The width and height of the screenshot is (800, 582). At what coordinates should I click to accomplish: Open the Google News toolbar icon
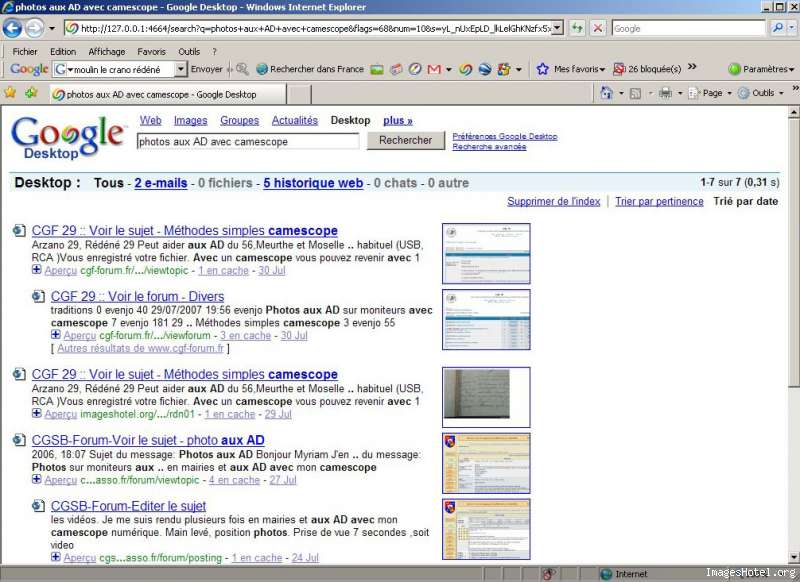tap(396, 69)
